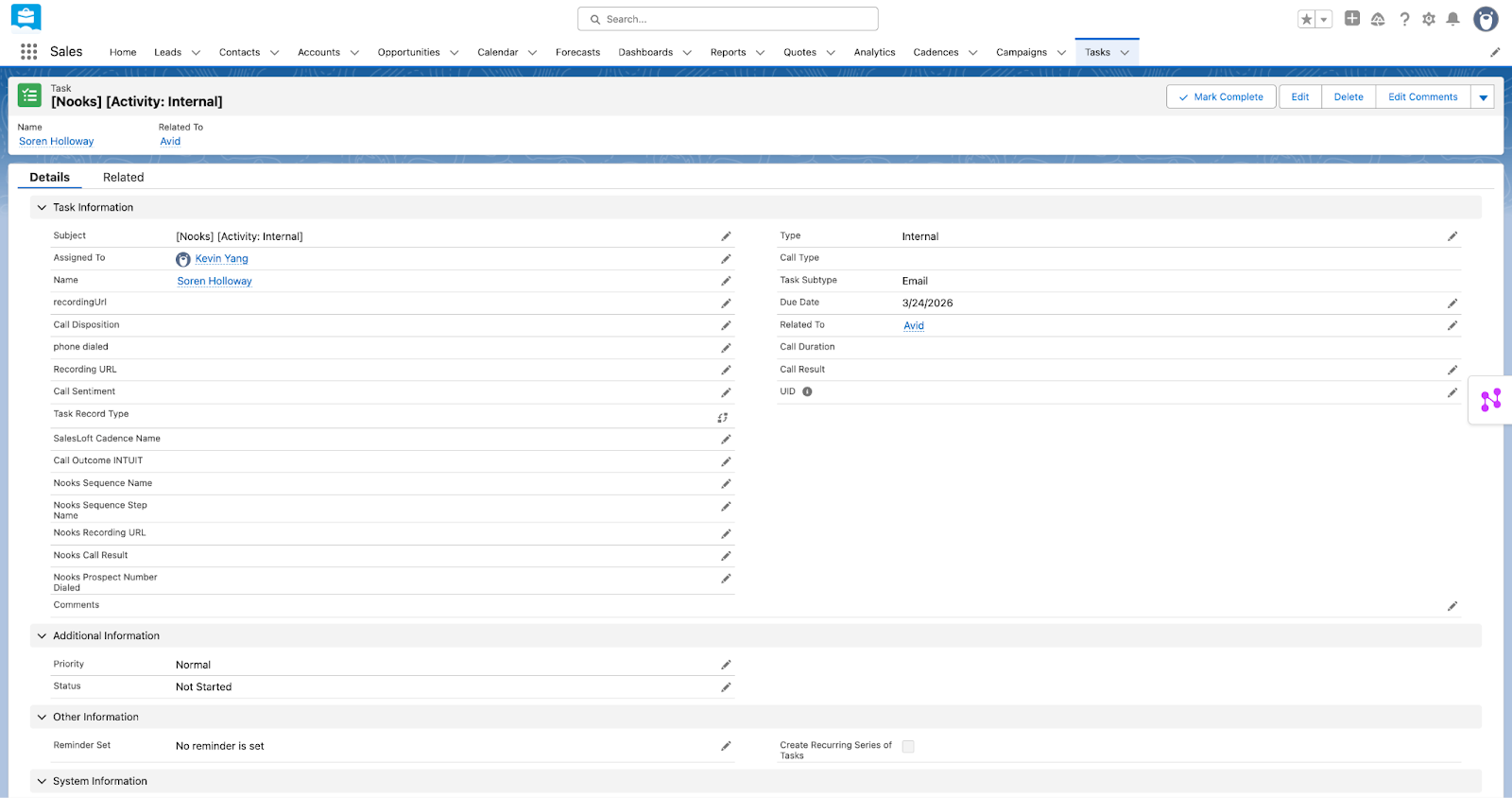Click the Edit button

(1300, 97)
